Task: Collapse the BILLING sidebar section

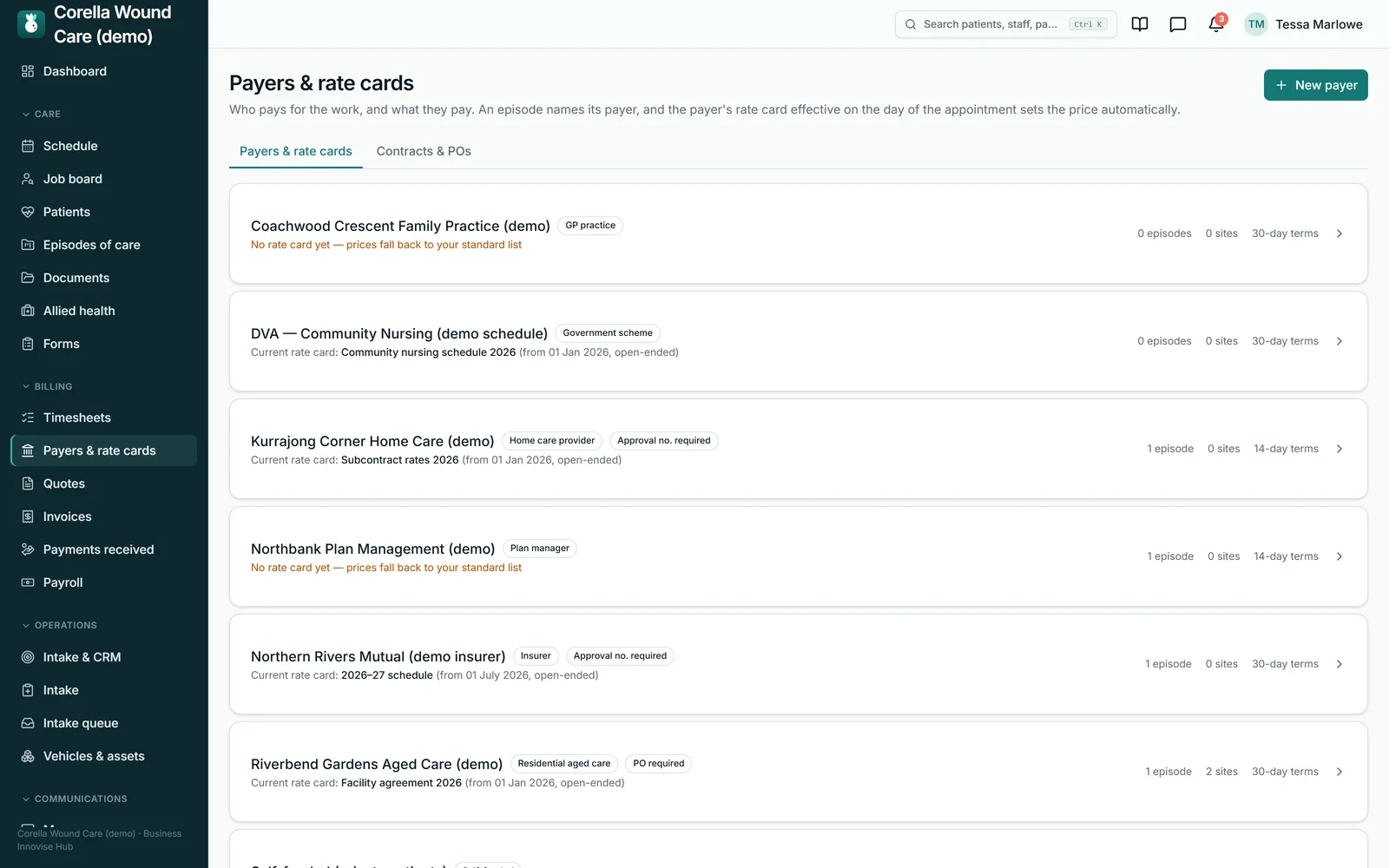Action: tap(48, 386)
